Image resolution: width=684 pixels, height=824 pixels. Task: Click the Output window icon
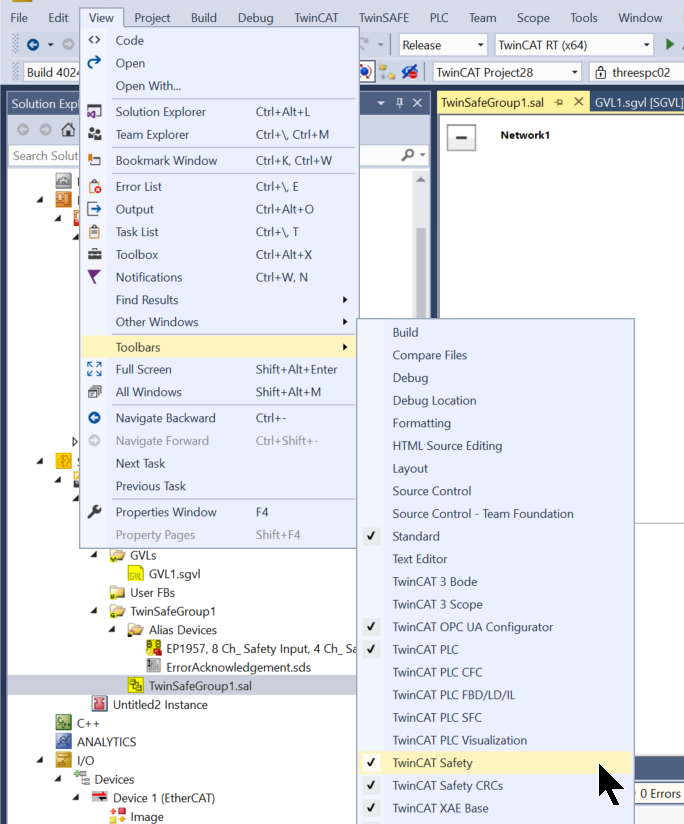point(95,209)
